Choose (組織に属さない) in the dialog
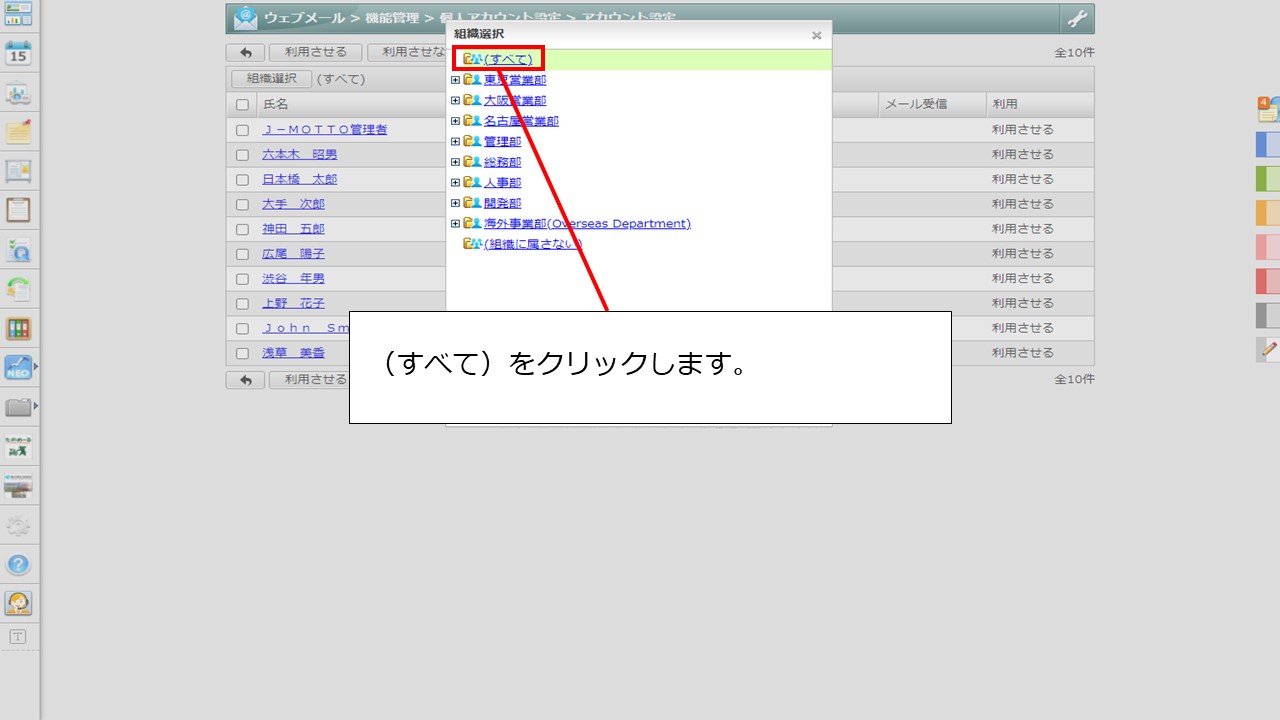The width and height of the screenshot is (1280, 720). click(532, 244)
